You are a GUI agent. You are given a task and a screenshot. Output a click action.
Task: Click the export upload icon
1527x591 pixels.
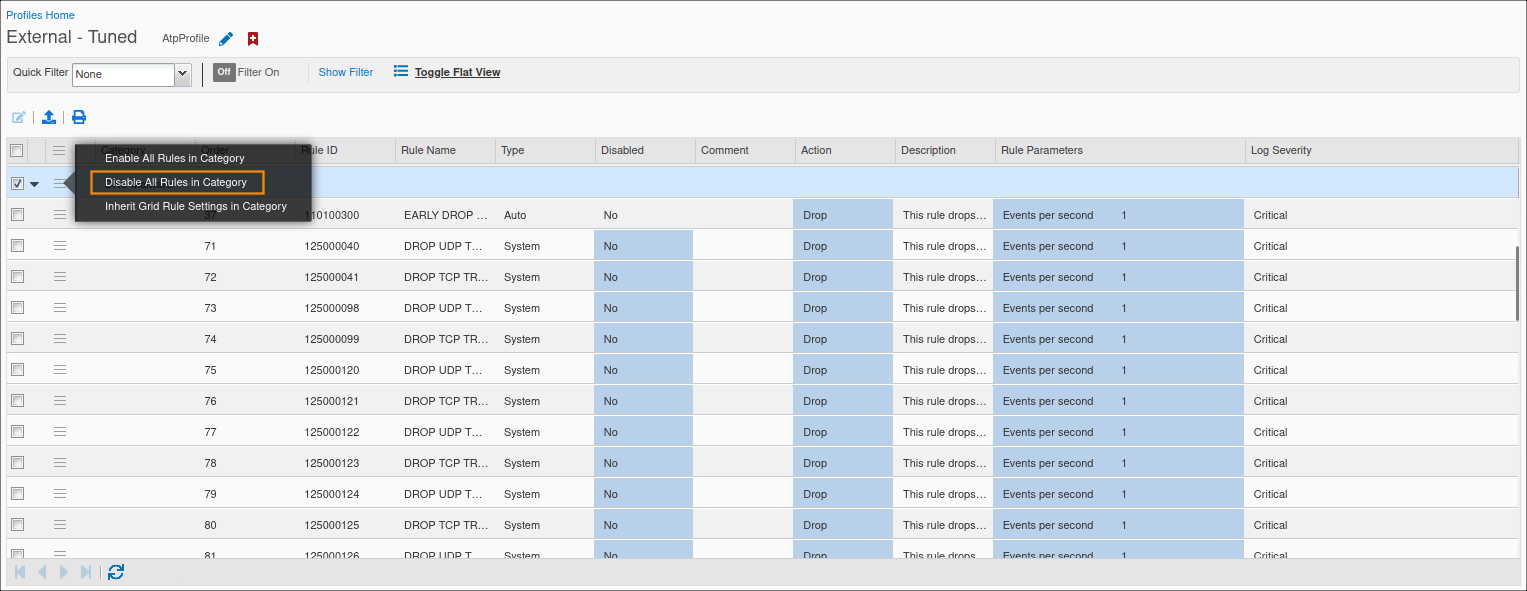(x=49, y=117)
